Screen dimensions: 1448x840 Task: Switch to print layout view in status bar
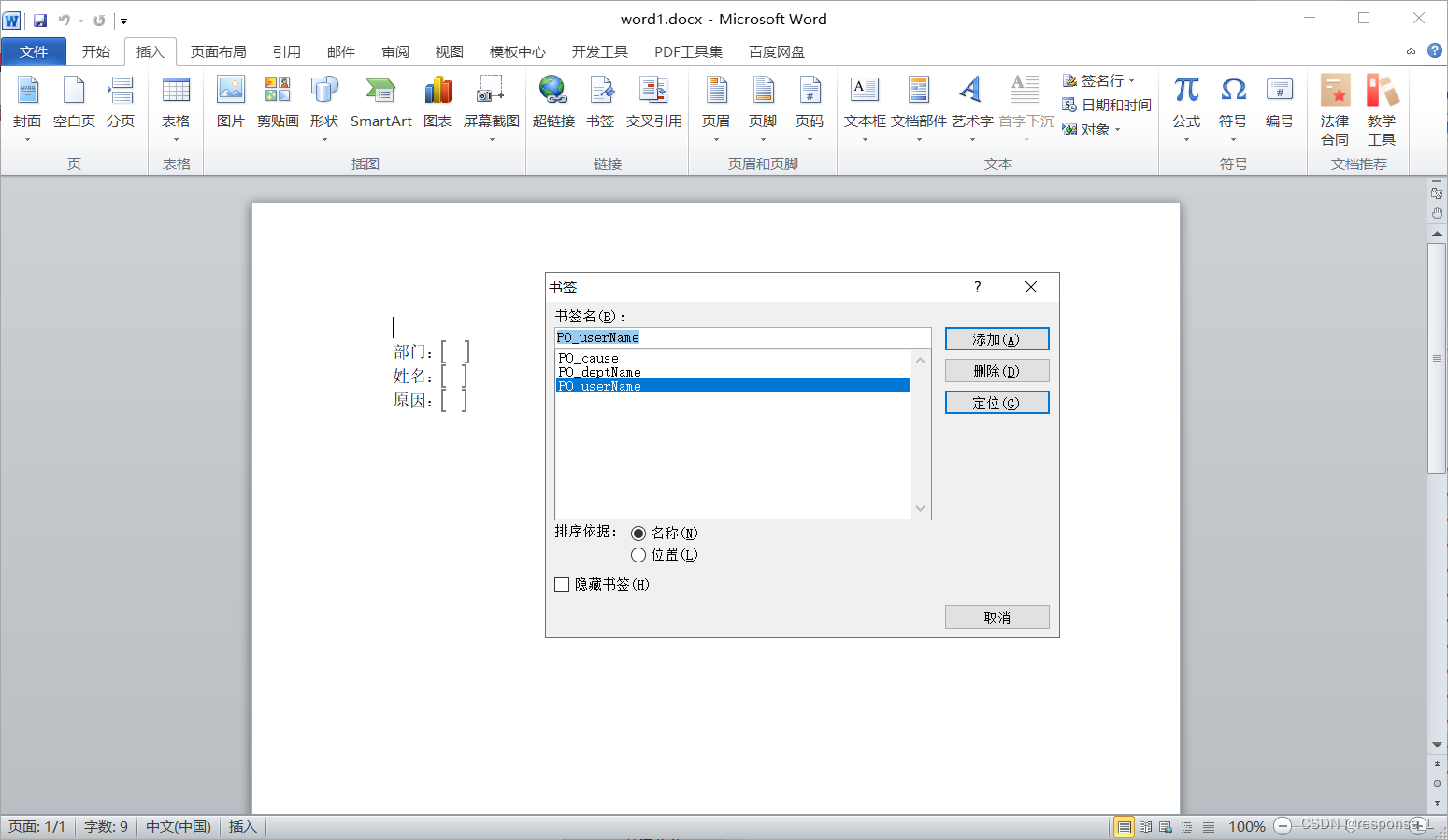pos(1125,827)
